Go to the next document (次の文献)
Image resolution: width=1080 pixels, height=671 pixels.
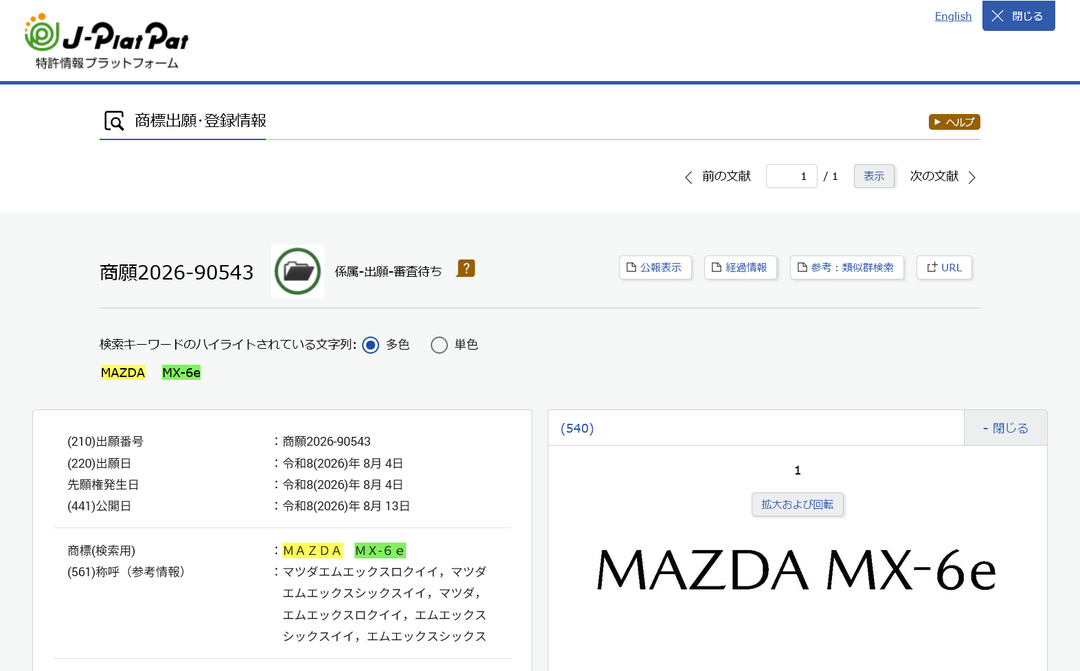[x=942, y=176]
